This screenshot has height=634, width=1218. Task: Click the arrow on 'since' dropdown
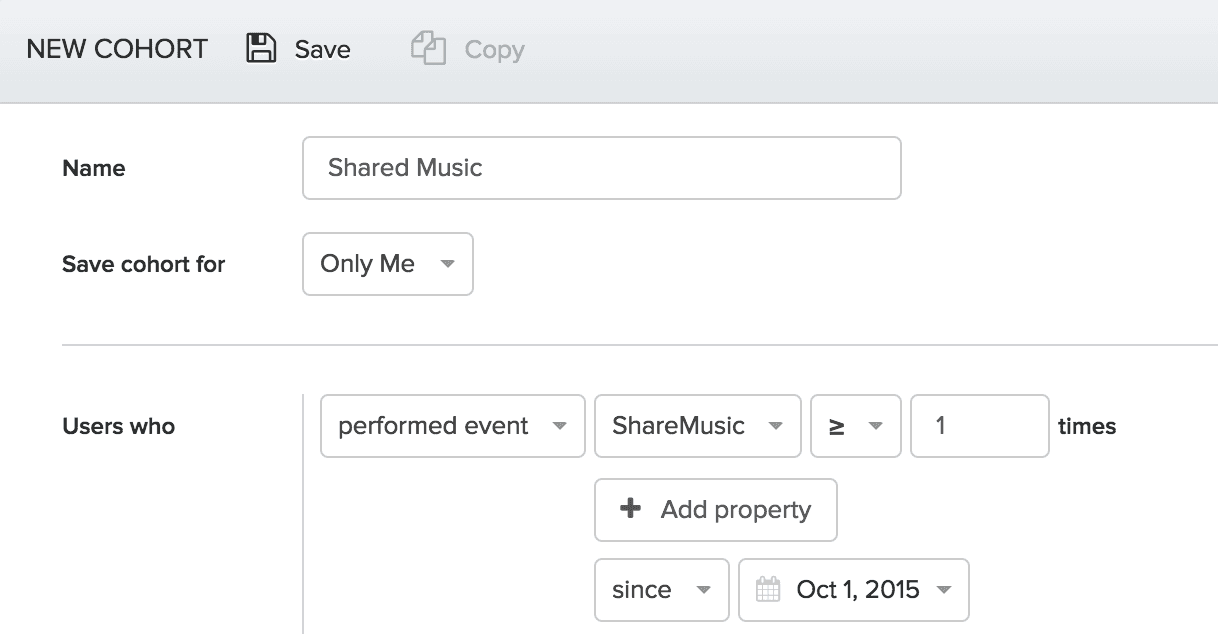[x=703, y=590]
